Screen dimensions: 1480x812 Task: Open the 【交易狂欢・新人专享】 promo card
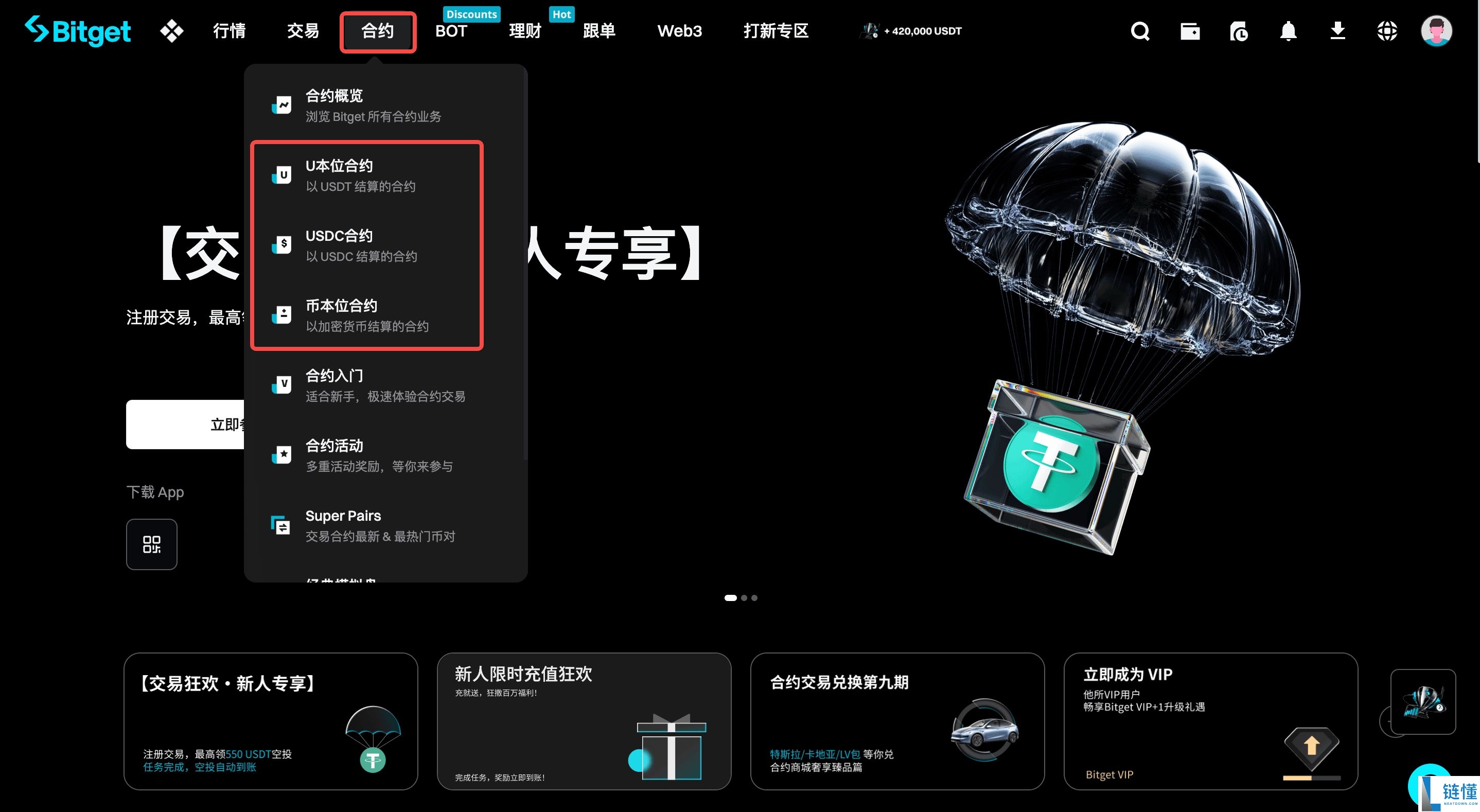click(x=271, y=721)
